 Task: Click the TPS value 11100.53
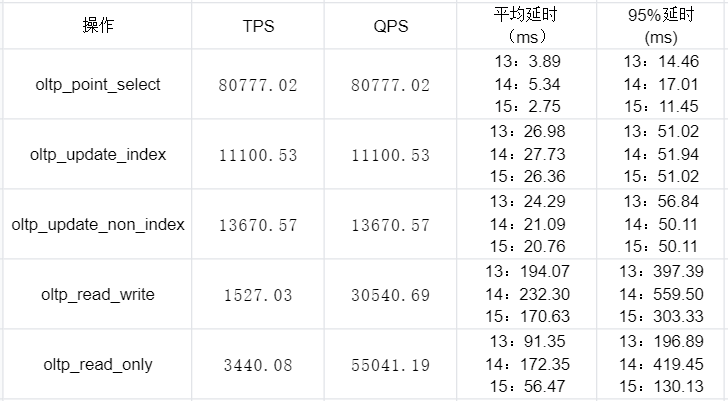[x=258, y=154]
